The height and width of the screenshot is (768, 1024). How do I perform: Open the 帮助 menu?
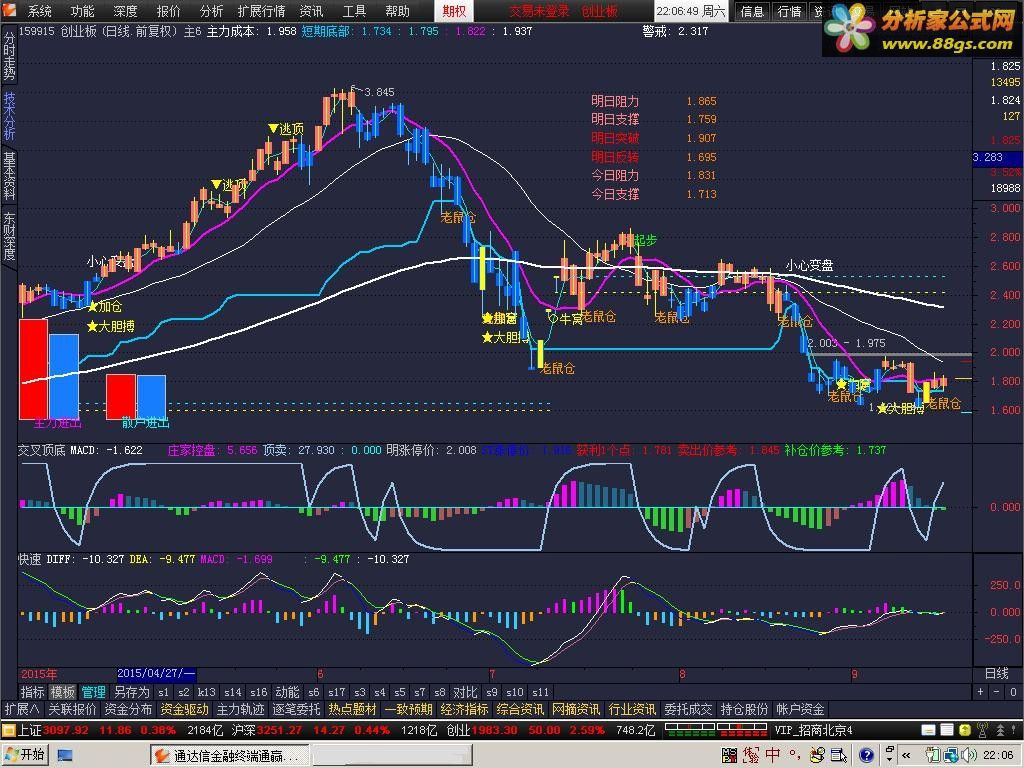pos(397,11)
